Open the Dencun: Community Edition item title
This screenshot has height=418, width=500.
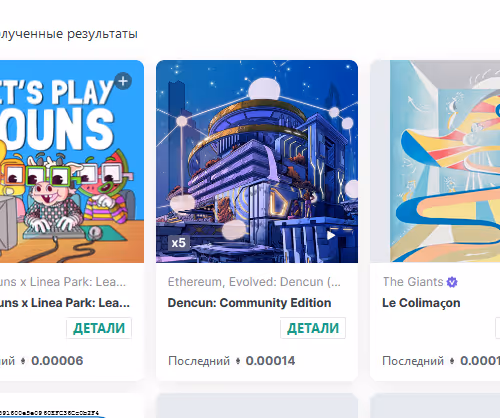(x=249, y=303)
